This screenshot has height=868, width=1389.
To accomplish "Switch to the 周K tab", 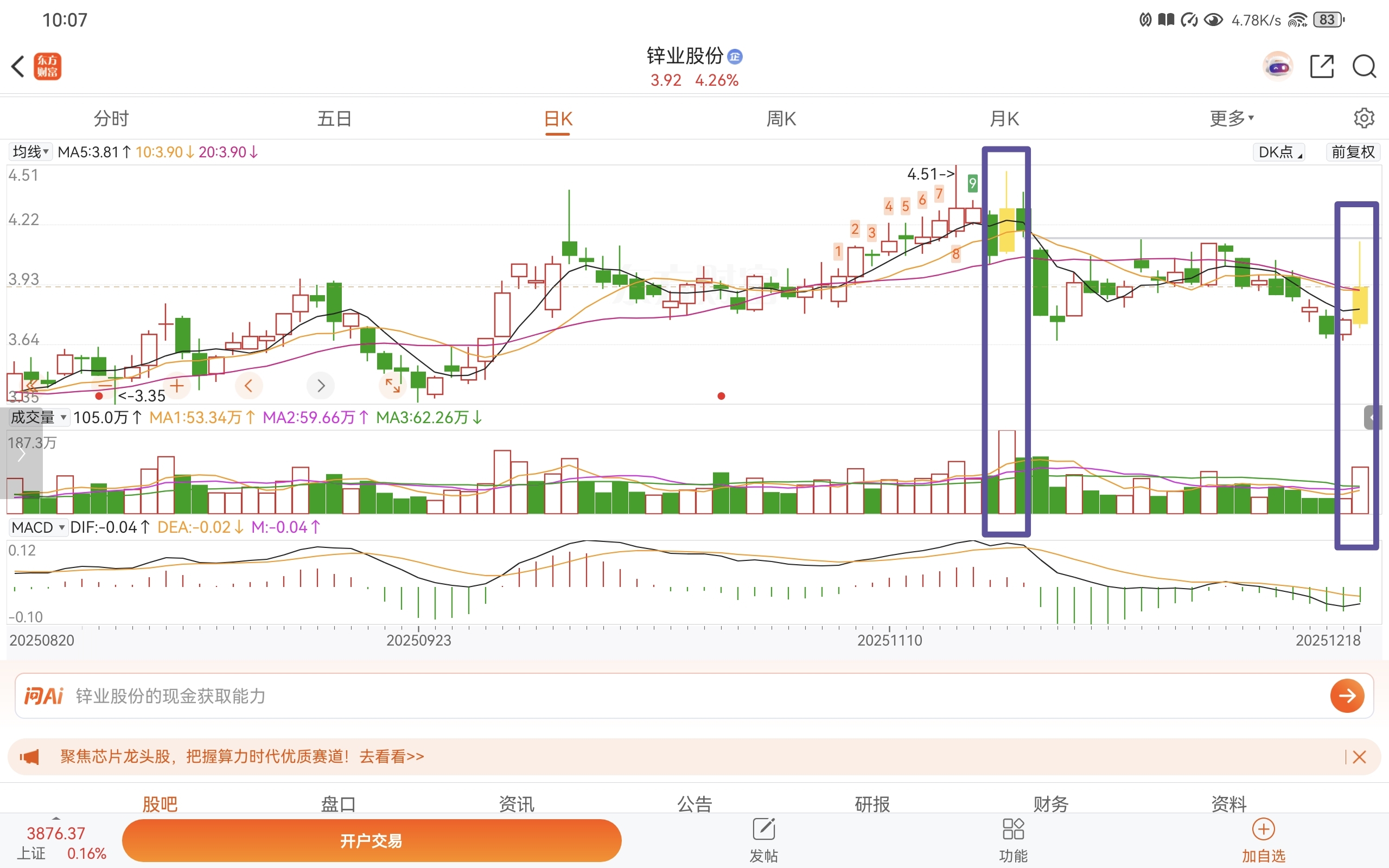I will coord(781,118).
